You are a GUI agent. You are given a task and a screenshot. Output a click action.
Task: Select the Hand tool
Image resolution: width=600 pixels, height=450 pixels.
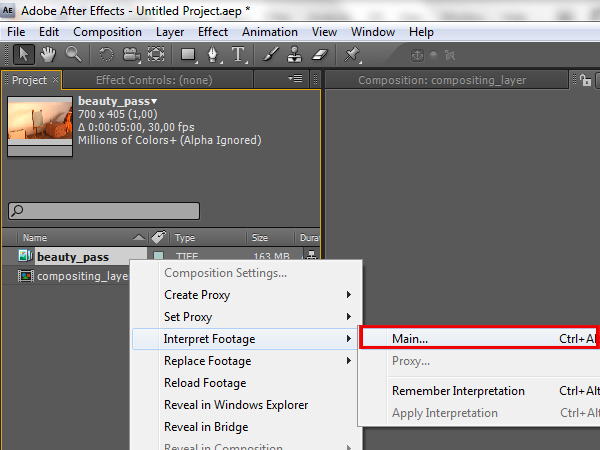(48, 54)
